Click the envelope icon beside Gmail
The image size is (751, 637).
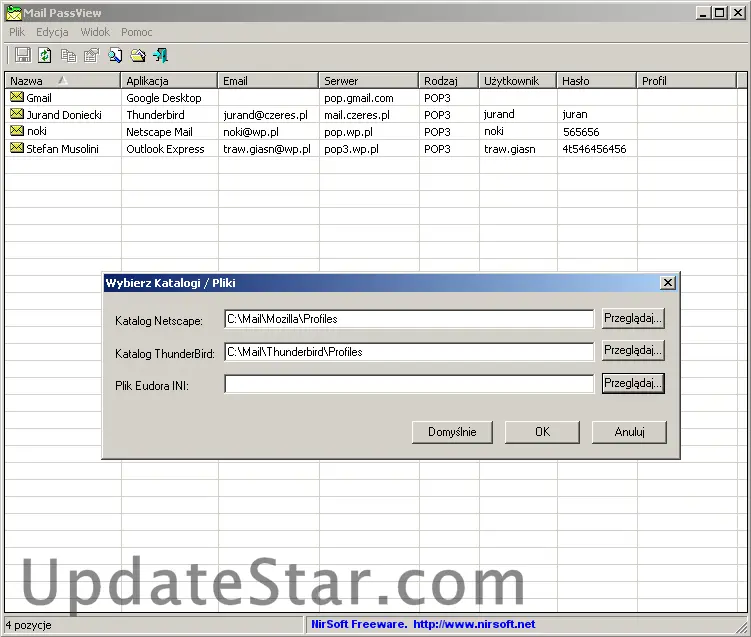tap(17, 97)
